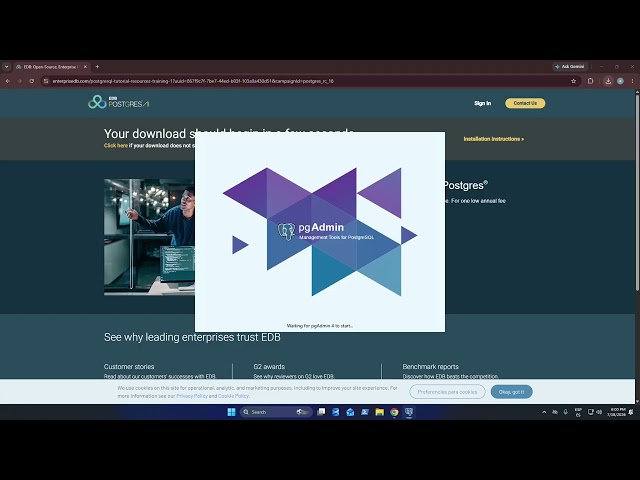Open the G2 awards section link
The image size is (640, 480).
269,367
